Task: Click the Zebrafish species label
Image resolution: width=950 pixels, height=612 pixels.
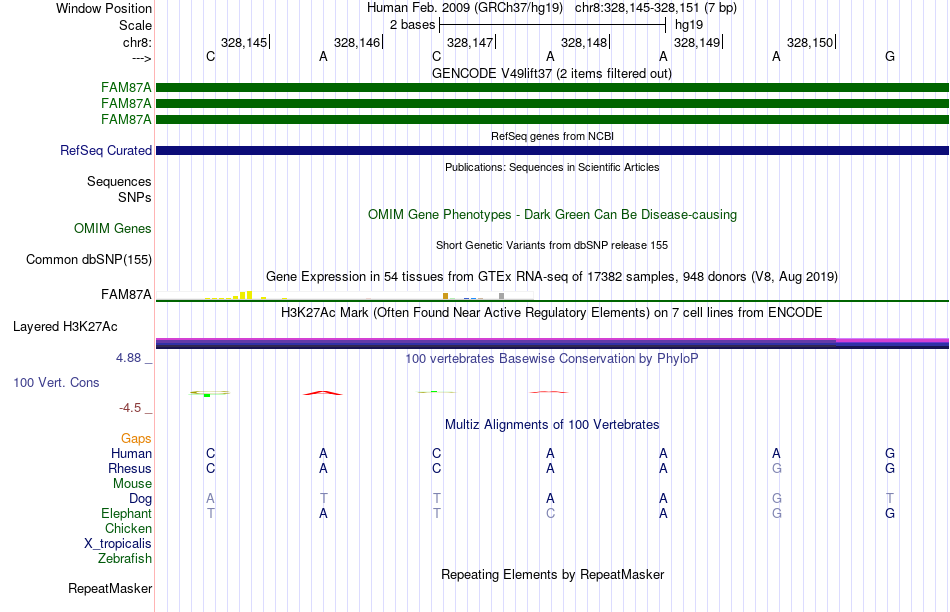Action: coord(125,558)
